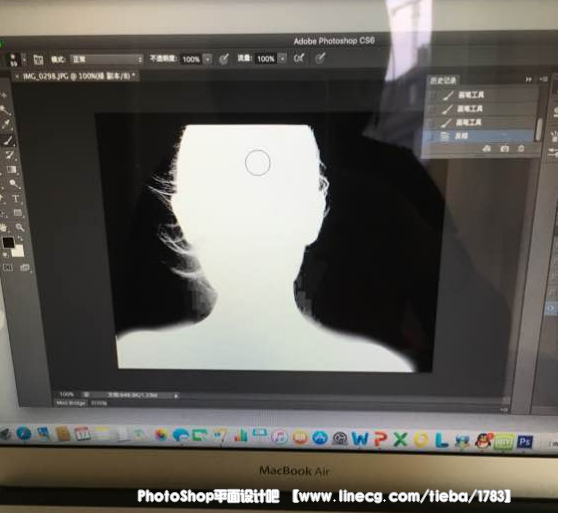561x513 pixels.
Task: Toggle pressure for opacity button
Action: (x=224, y=59)
